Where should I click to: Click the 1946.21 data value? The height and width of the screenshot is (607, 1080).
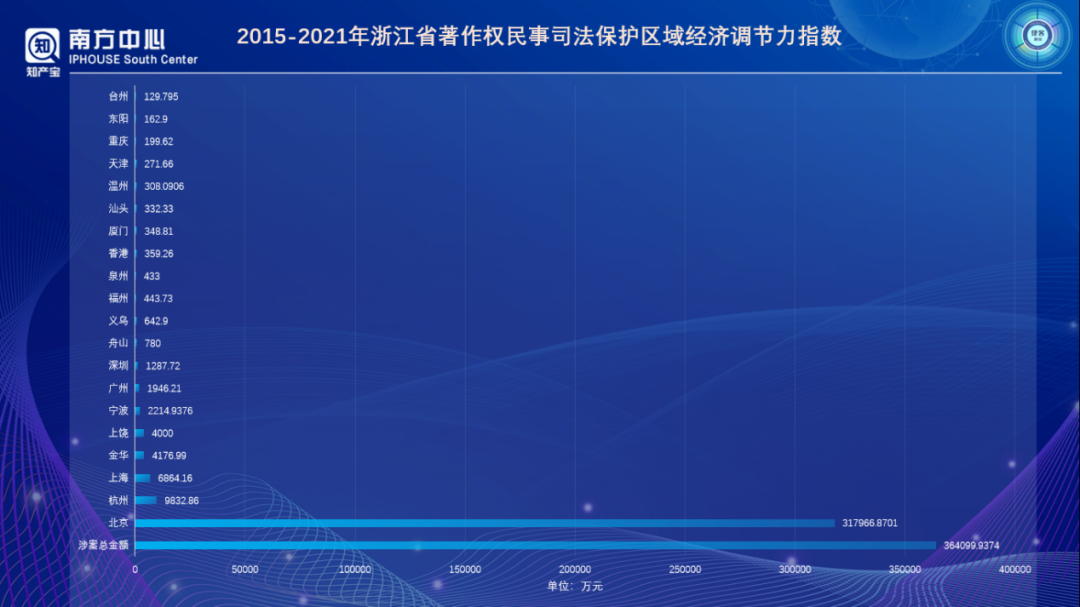tap(164, 389)
